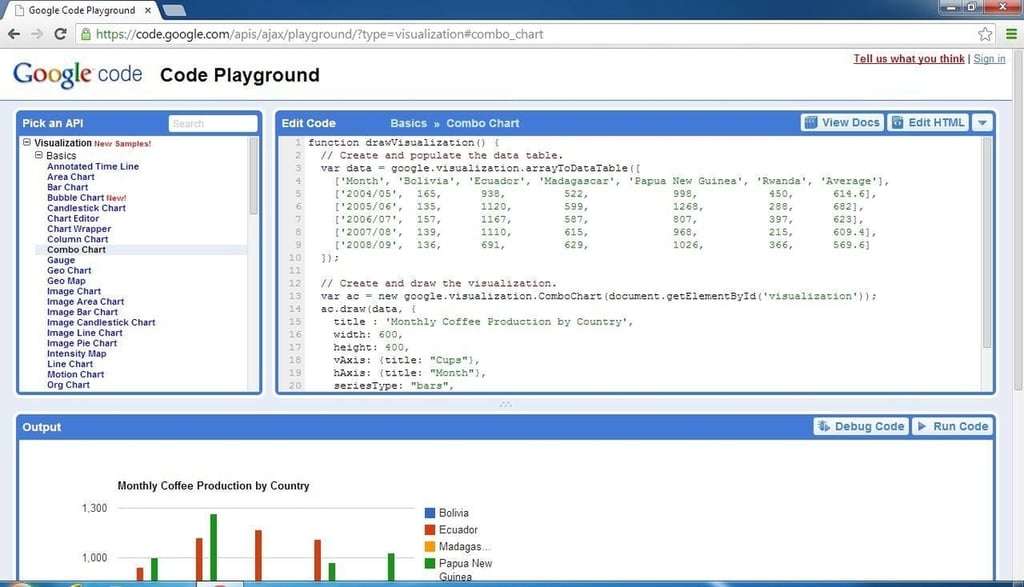The height and width of the screenshot is (587, 1024).
Task: Click the Google code logo
Action: point(77,74)
